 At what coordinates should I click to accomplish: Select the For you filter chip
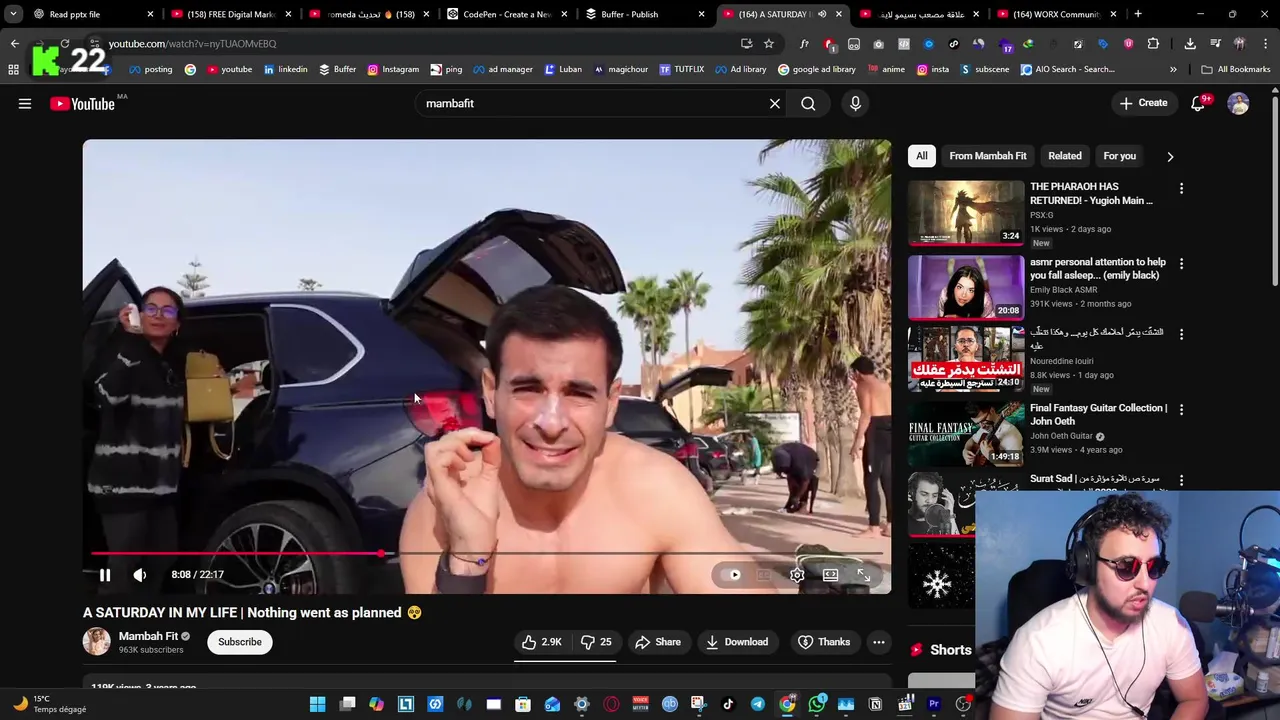tap(1120, 156)
